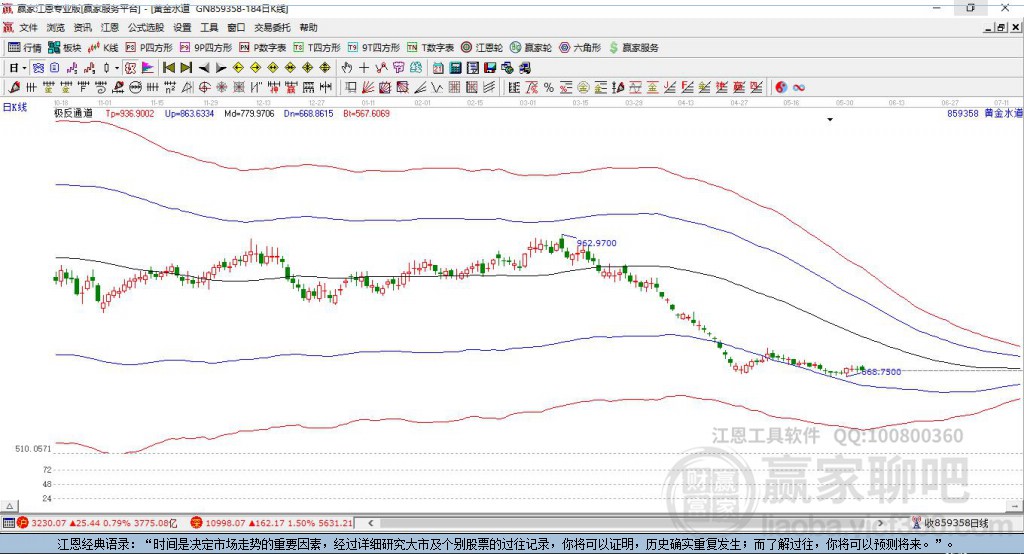Open 赢家服务 service with dollar icon
The height and width of the screenshot is (554, 1024).
point(633,48)
